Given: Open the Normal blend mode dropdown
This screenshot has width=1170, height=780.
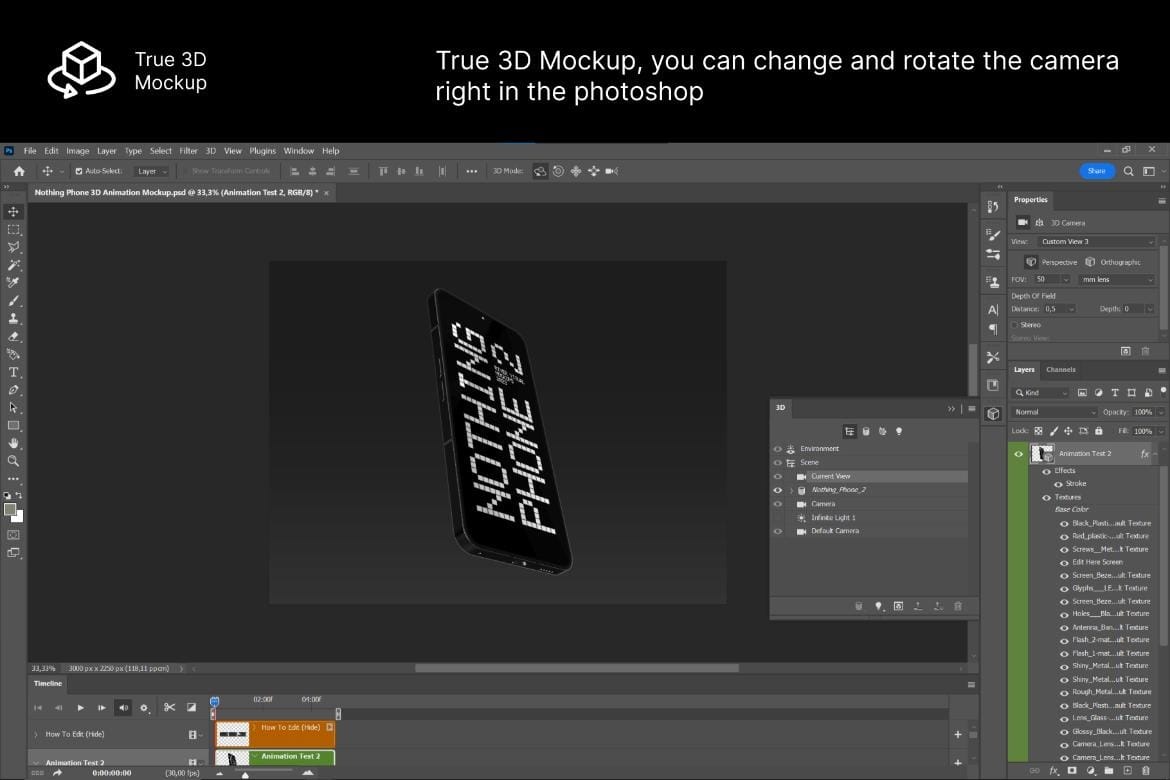Looking at the screenshot, I should tap(1053, 411).
